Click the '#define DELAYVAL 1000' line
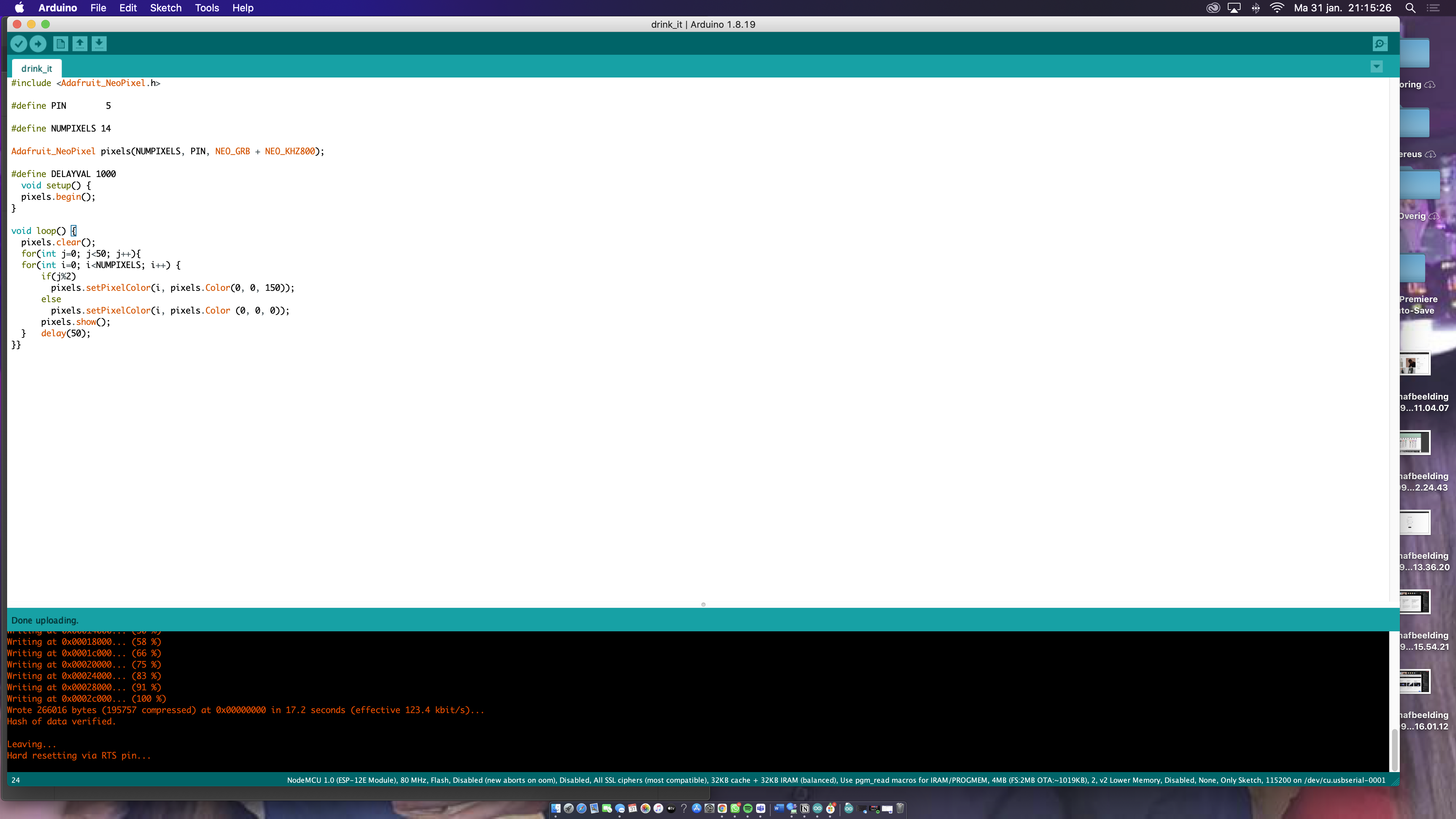The image size is (1456, 819). [x=63, y=173]
